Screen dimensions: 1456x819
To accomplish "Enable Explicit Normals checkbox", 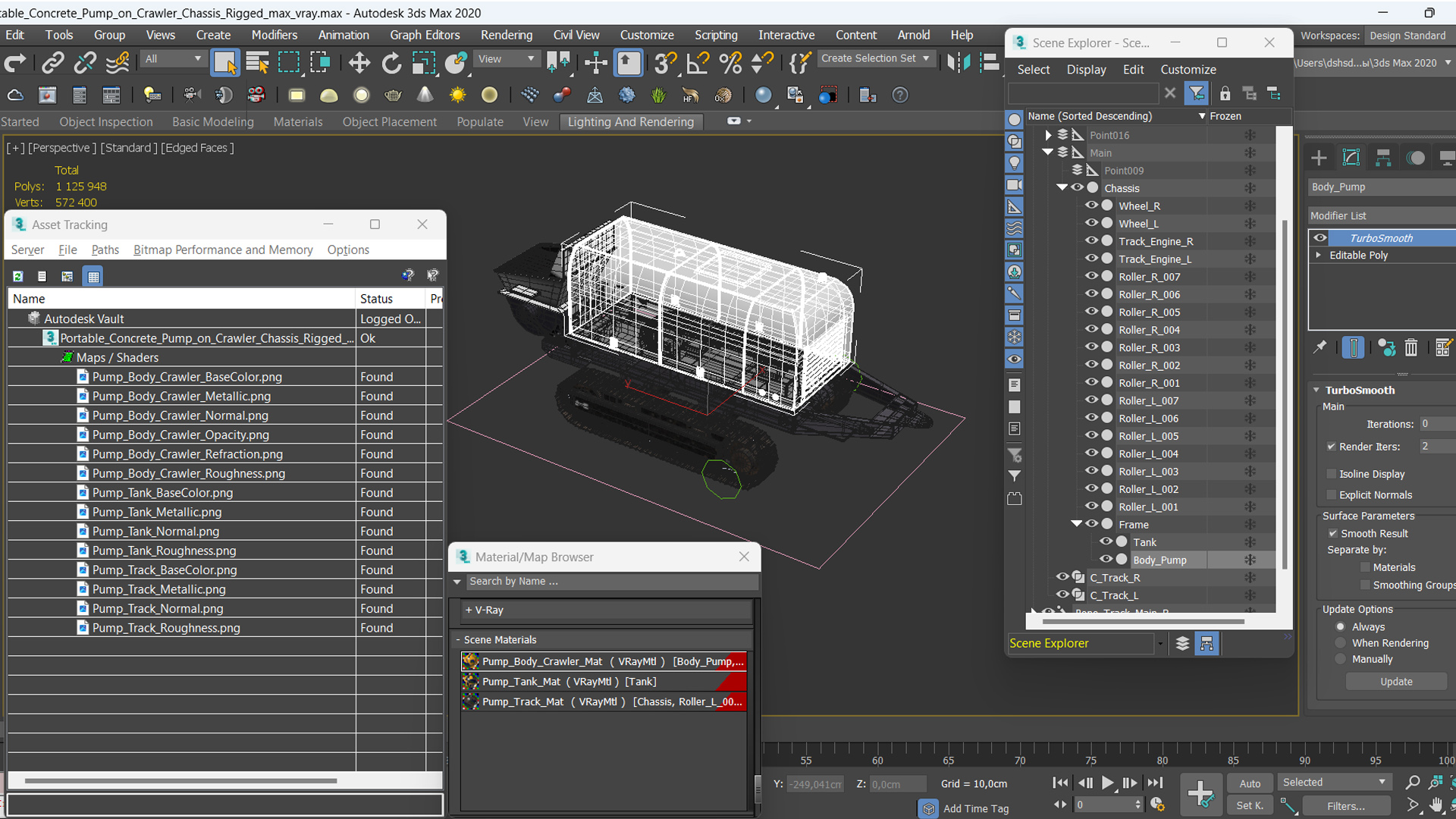I will coord(1331,495).
